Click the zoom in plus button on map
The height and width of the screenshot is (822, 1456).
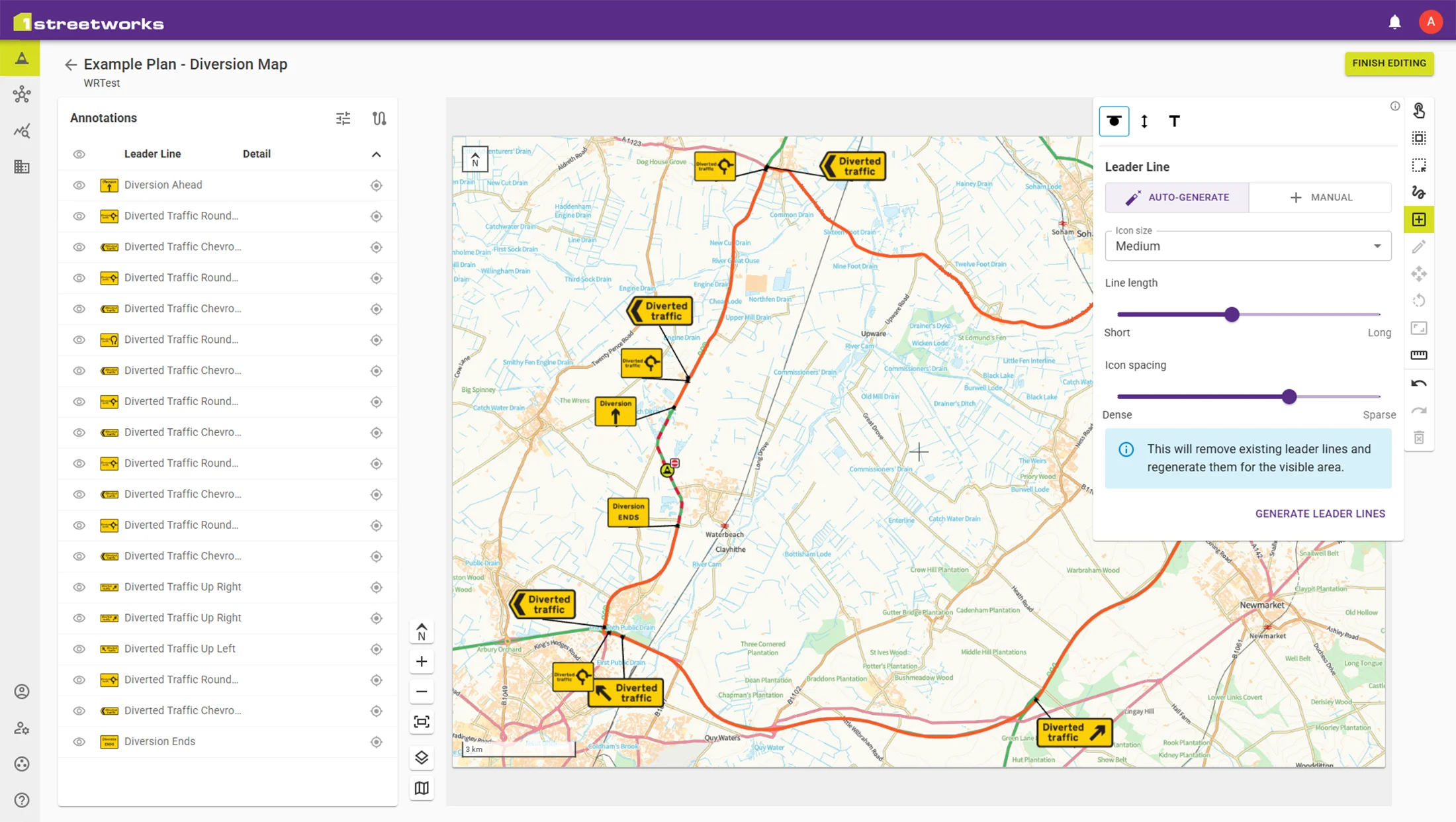click(422, 661)
